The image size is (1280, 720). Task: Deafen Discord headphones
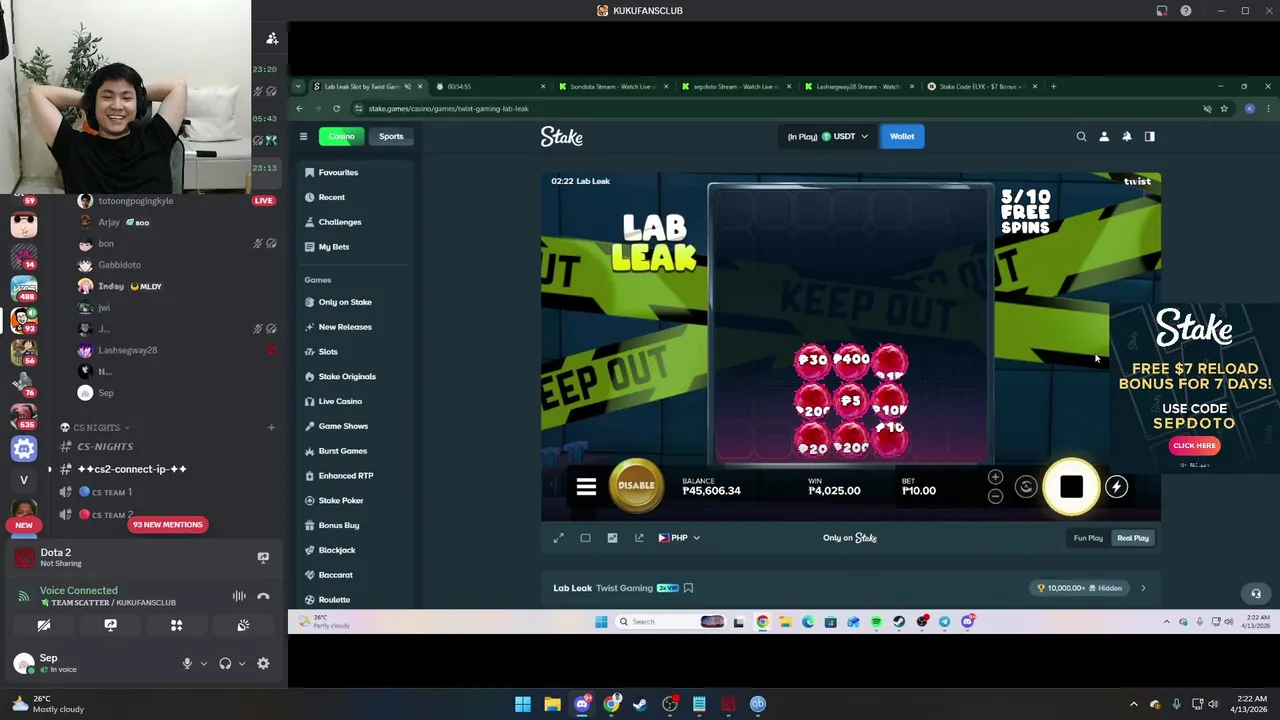pyautogui.click(x=225, y=663)
